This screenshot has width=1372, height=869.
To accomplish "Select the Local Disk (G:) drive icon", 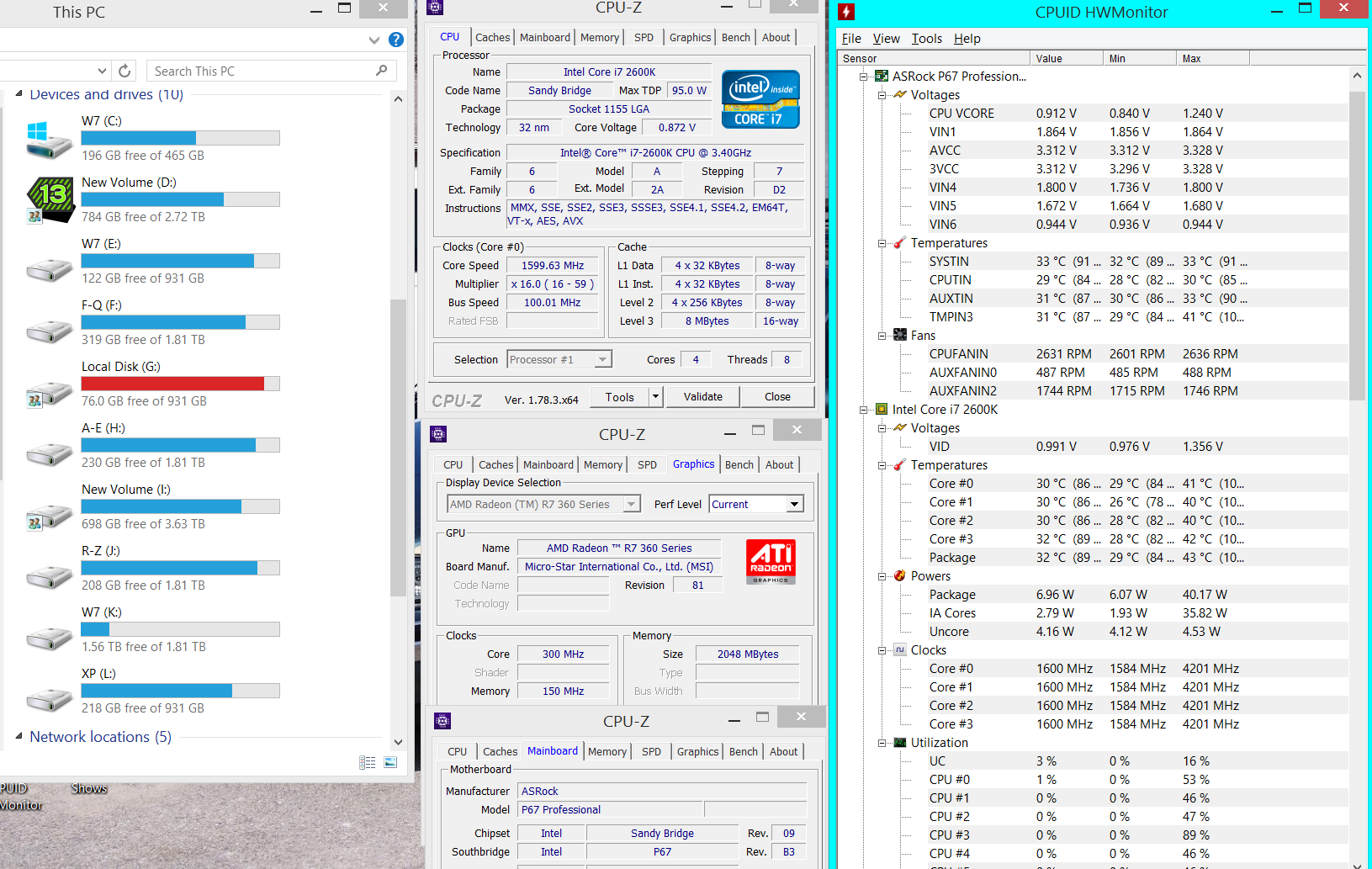I will coord(50,393).
